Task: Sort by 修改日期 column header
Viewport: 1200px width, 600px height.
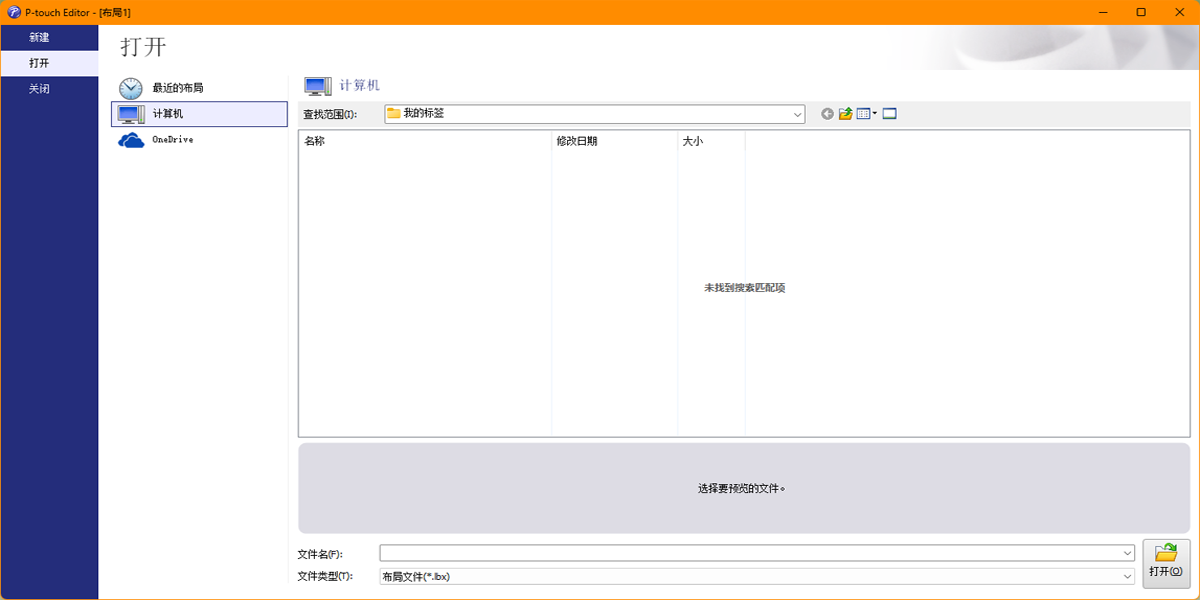Action: click(615, 141)
